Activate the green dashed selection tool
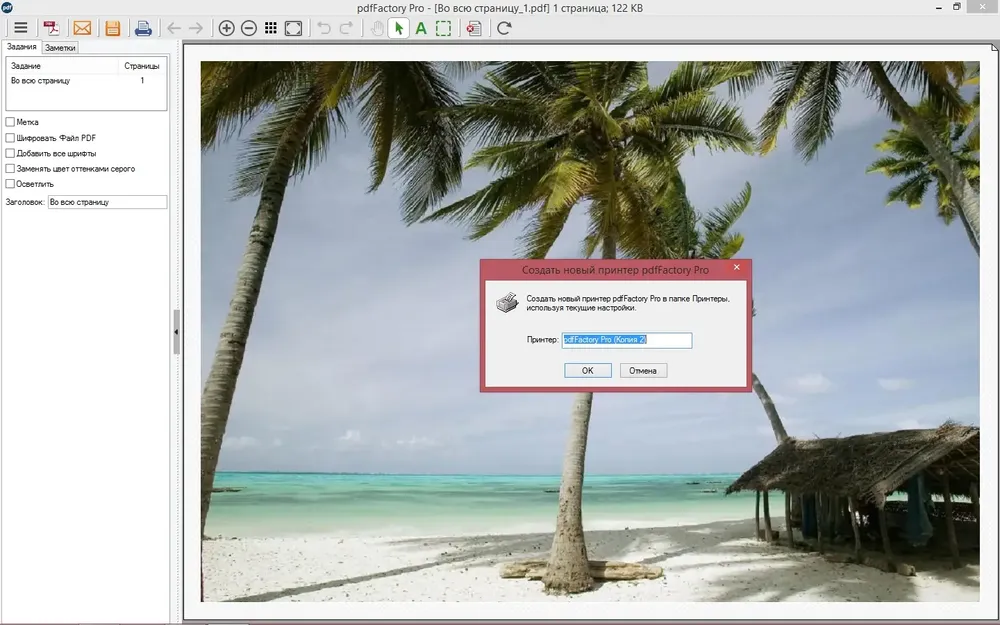 (443, 28)
